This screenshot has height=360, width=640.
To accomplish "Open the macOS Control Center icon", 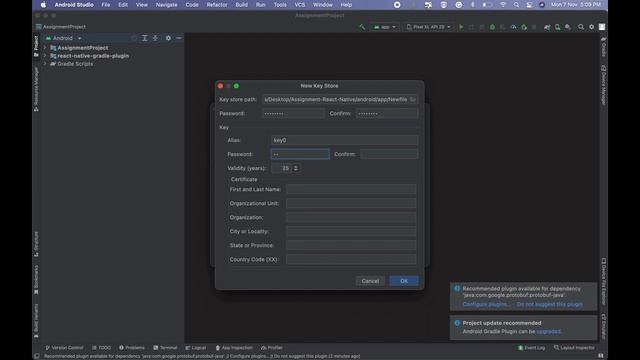I will (x=529, y=5).
